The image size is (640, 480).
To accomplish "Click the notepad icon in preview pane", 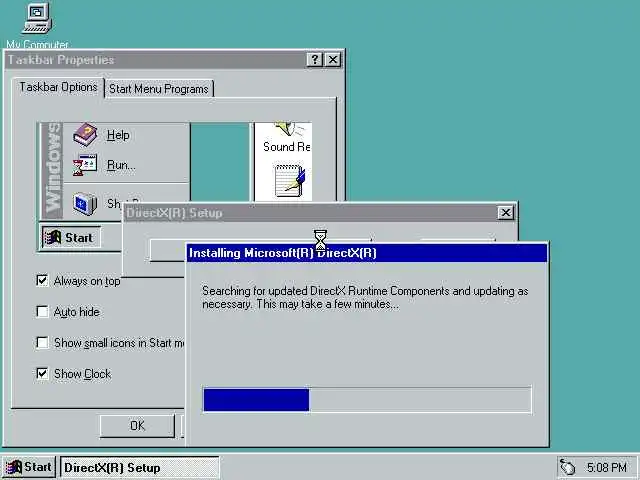I will point(290,181).
